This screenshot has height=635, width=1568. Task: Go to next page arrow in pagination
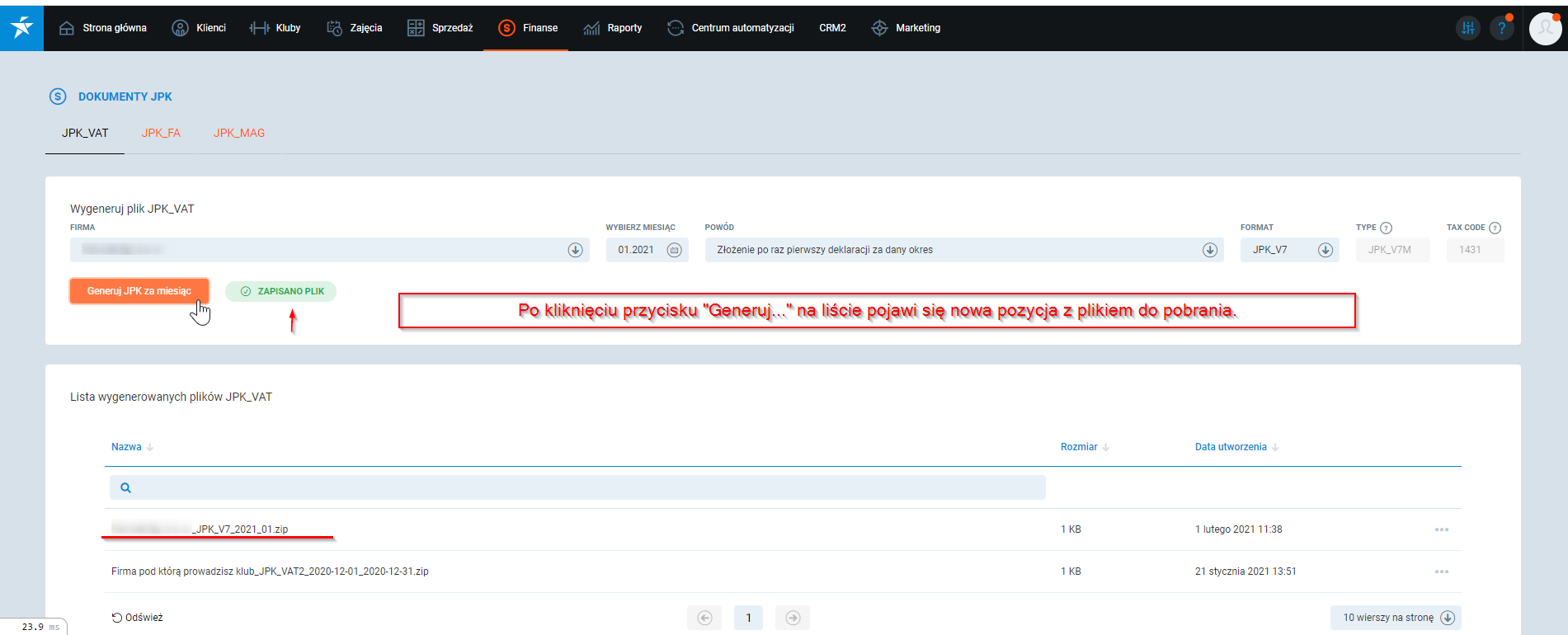(x=792, y=618)
